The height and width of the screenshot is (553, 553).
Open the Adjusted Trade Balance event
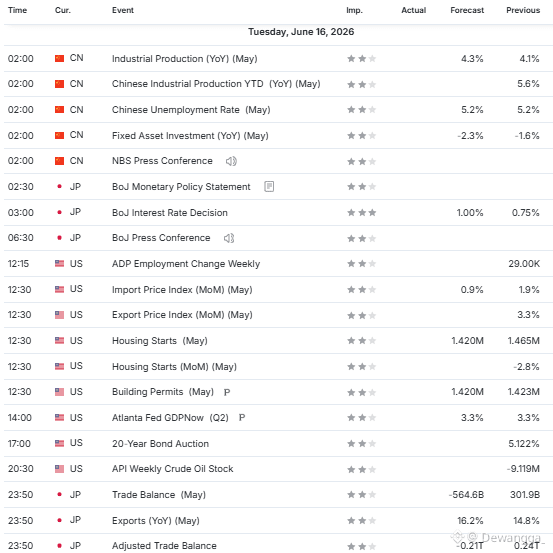164,546
